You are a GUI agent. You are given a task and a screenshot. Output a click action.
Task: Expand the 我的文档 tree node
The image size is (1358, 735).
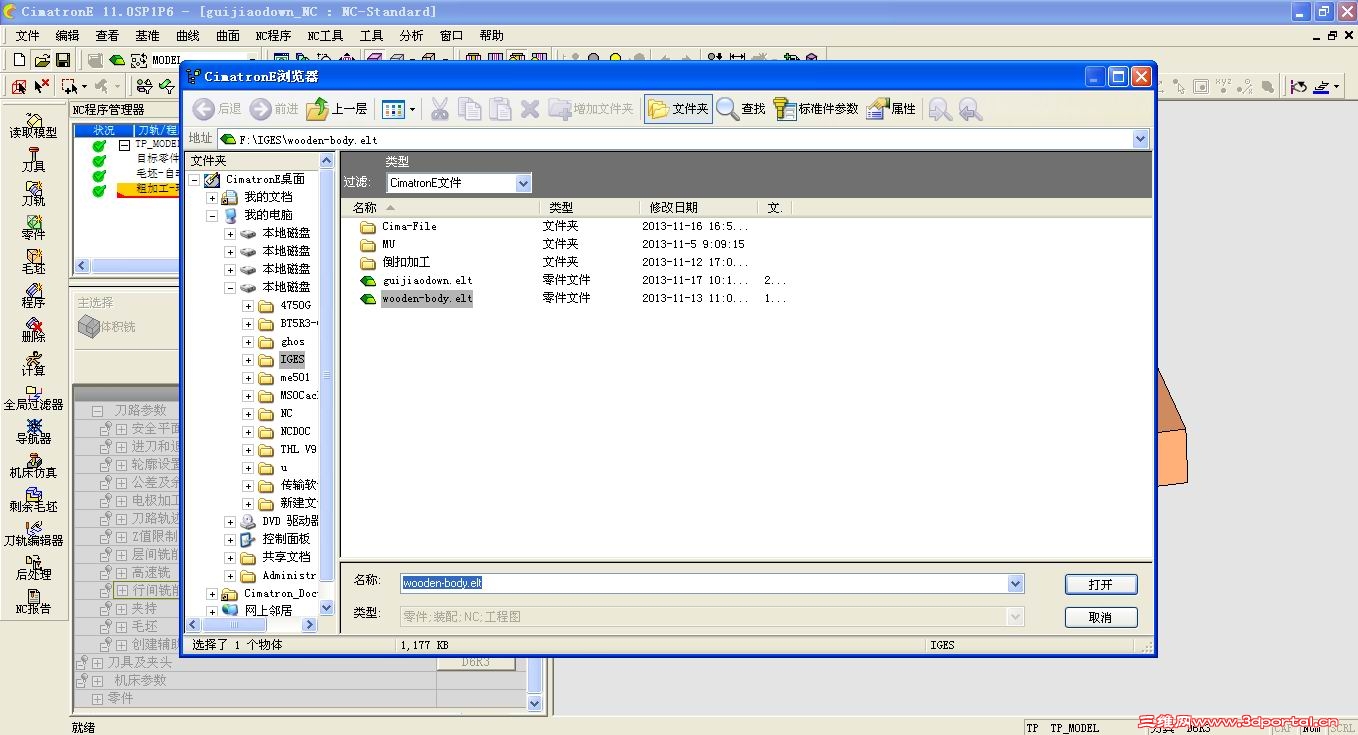point(212,198)
